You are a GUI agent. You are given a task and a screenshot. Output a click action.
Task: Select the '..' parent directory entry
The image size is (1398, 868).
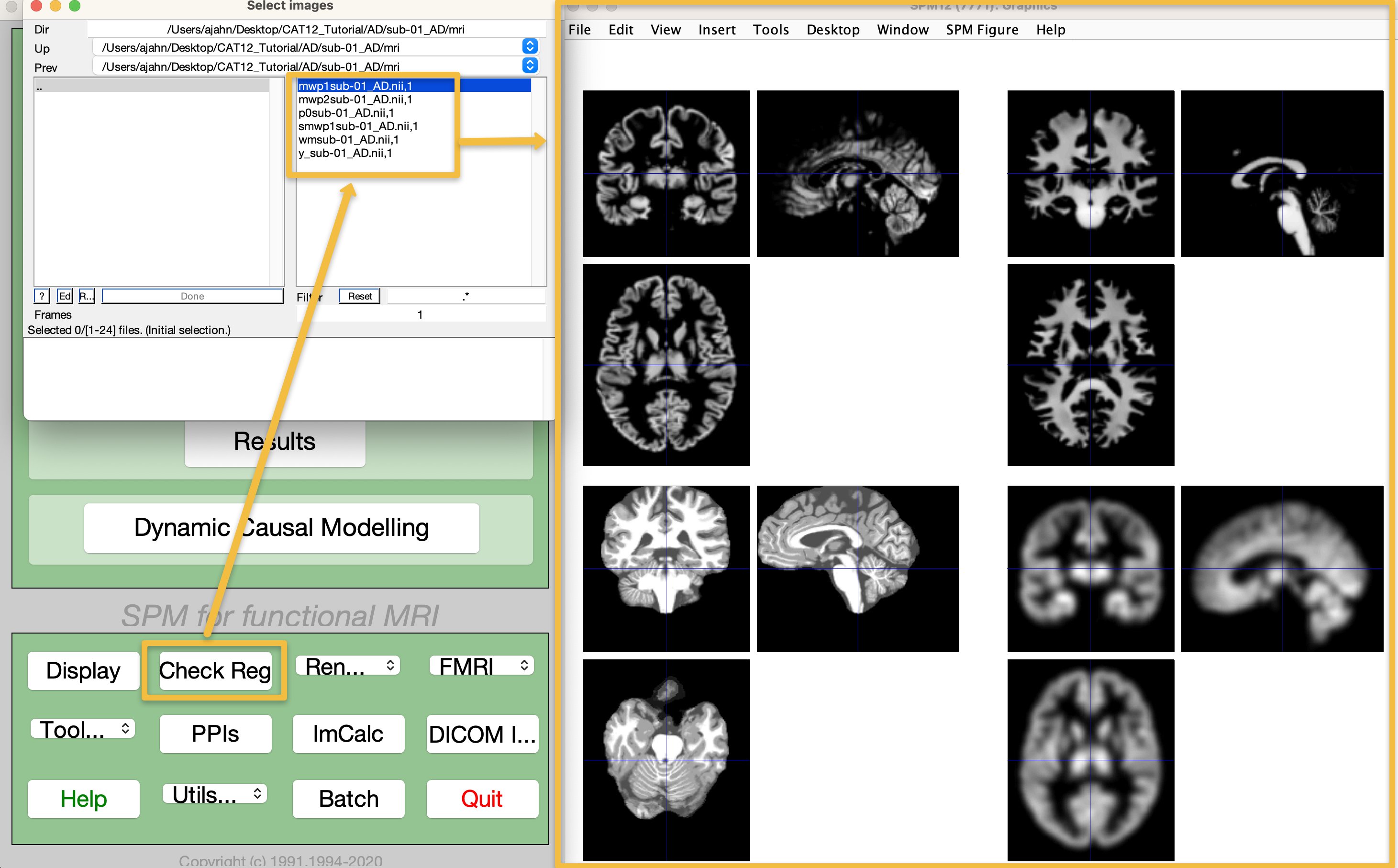coord(152,86)
